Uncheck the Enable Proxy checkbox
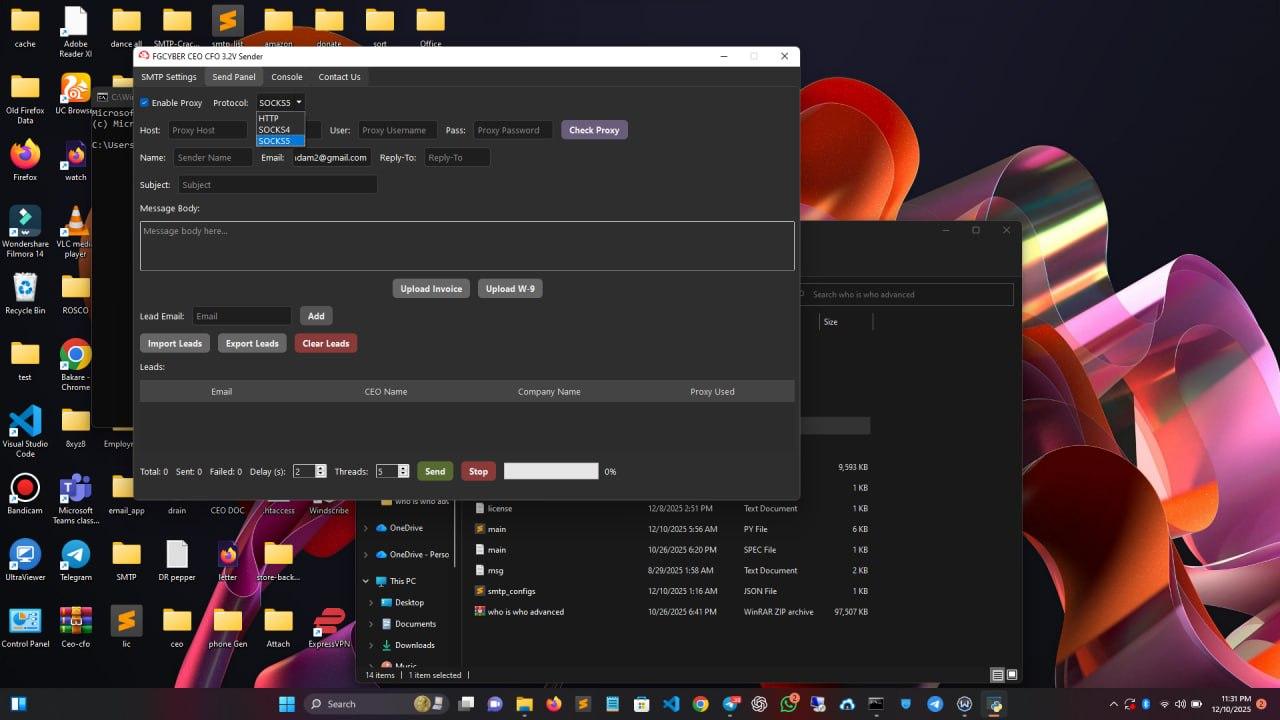The image size is (1280, 720). point(144,103)
